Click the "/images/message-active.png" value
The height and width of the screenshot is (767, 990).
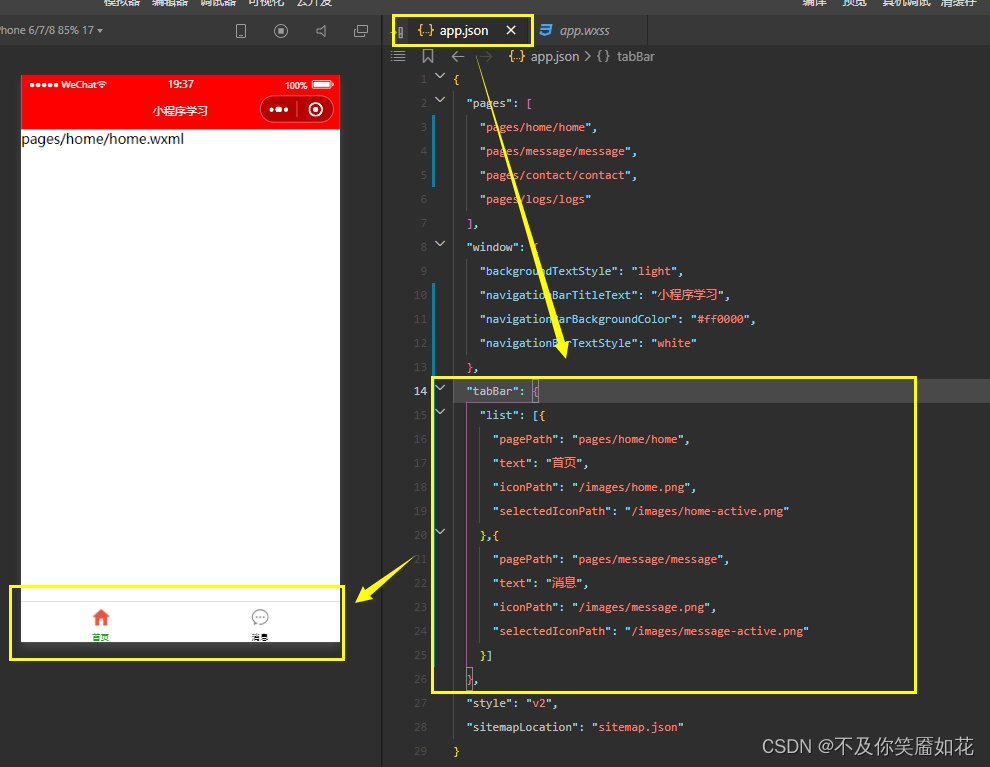coord(717,631)
